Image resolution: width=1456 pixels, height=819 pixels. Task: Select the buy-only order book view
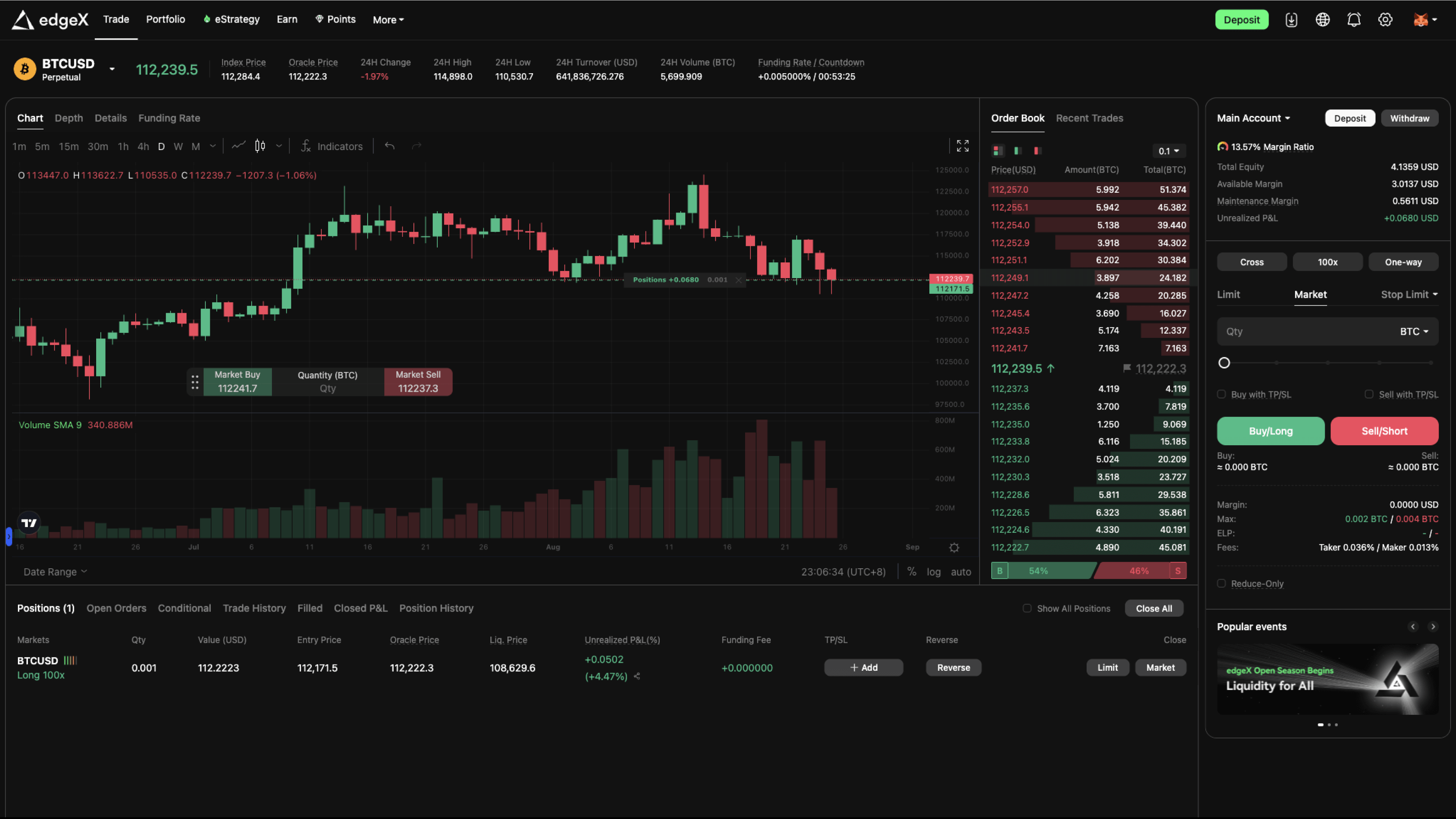1017,151
